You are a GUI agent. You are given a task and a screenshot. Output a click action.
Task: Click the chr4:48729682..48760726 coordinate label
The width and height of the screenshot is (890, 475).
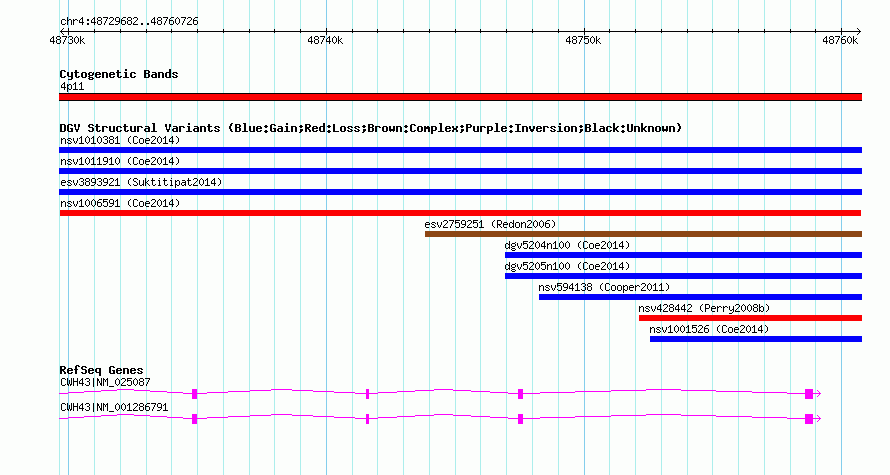(x=129, y=22)
